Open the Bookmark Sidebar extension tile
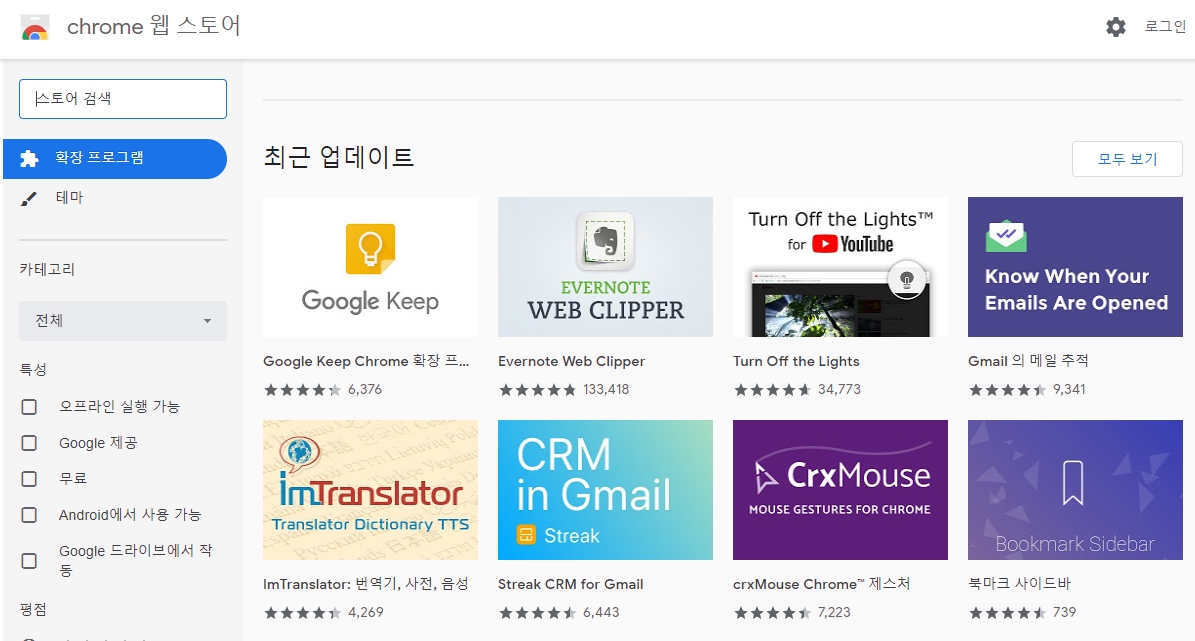Image resolution: width=1195 pixels, height=641 pixels. (x=1075, y=490)
